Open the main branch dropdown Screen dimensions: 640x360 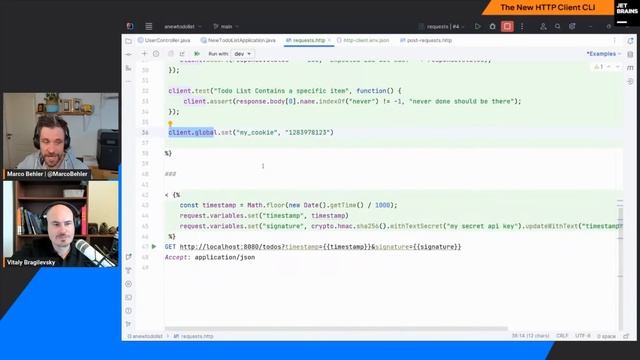point(226,27)
